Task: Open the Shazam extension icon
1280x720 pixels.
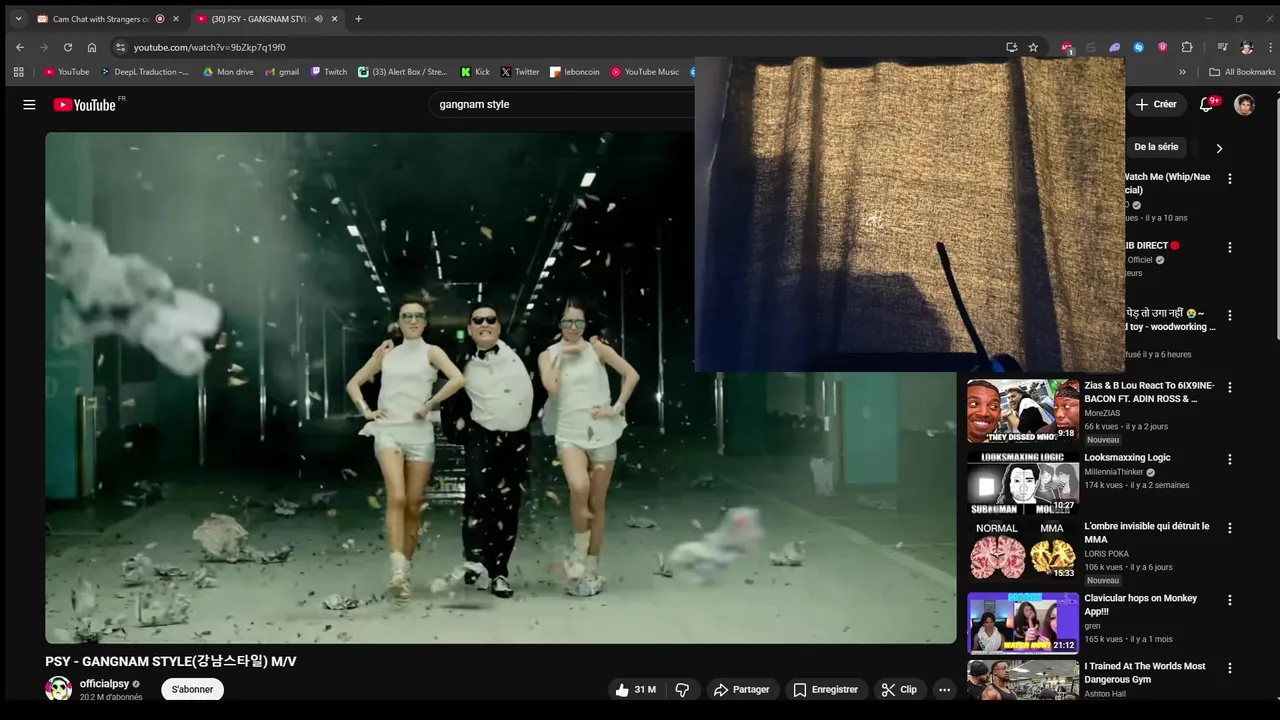Action: pos(1139,47)
